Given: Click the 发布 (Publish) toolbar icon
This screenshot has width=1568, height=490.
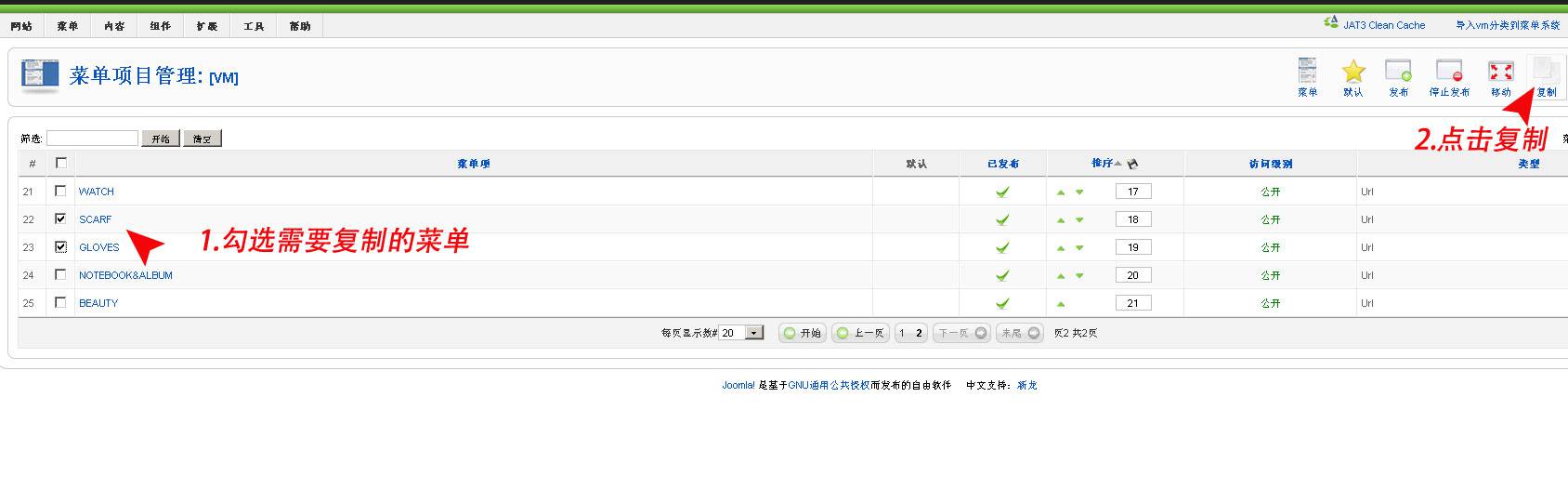Looking at the screenshot, I should (1398, 76).
